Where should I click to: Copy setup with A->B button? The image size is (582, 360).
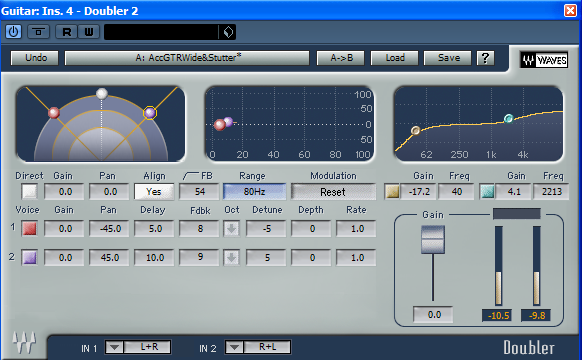pos(340,58)
